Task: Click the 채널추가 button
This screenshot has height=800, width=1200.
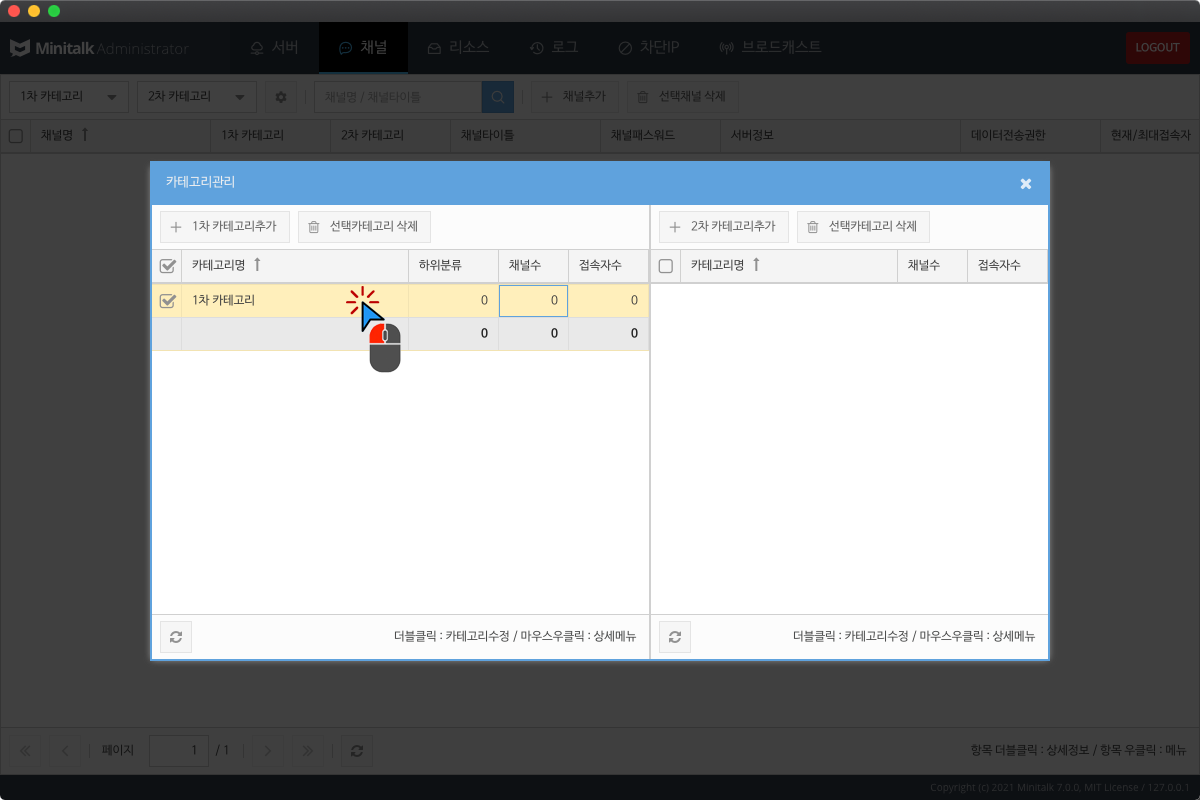Action: point(575,97)
